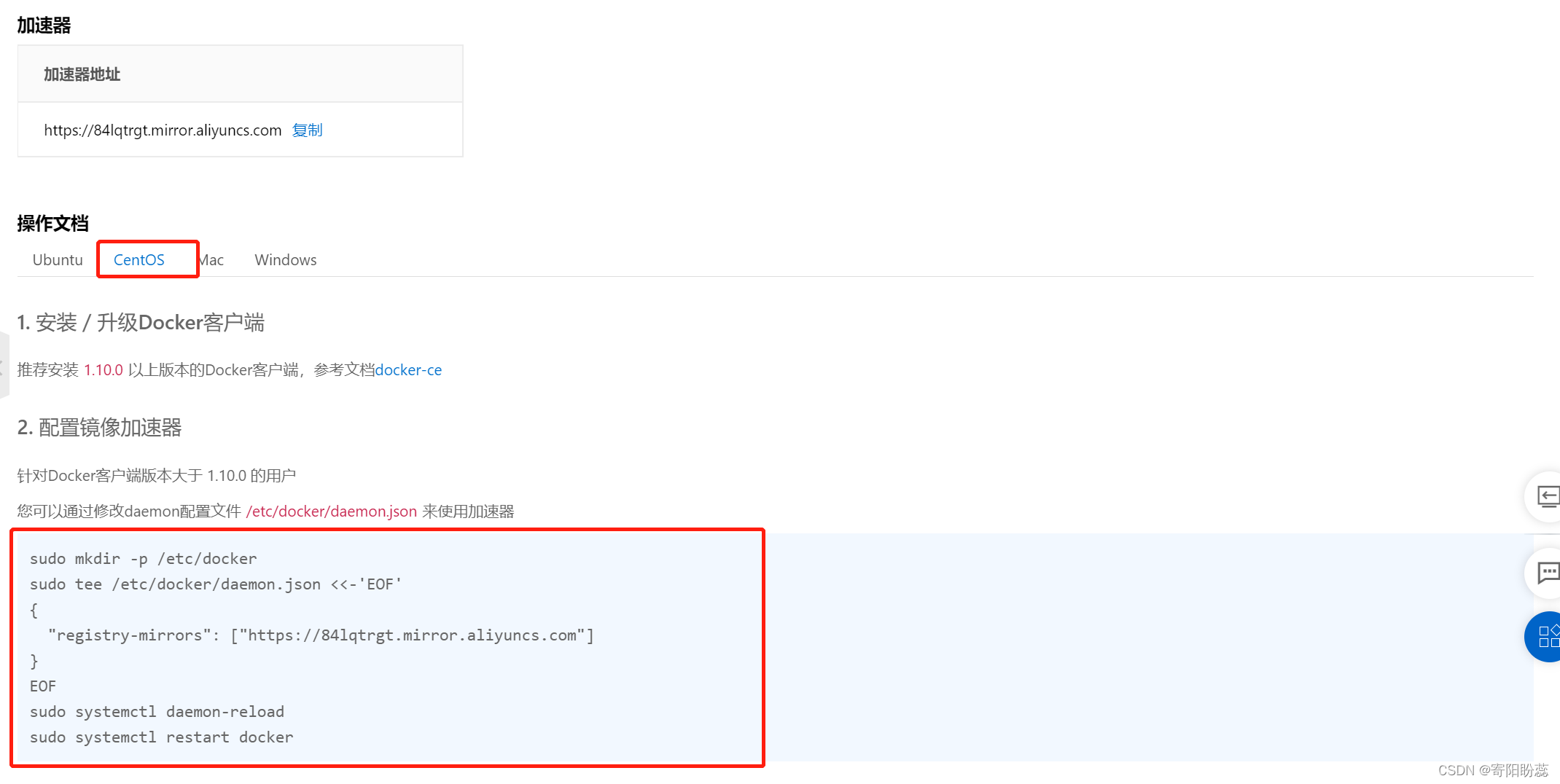Viewport: 1560px width, 784px height.
Task: Open the Mac tab
Action: coord(211,260)
